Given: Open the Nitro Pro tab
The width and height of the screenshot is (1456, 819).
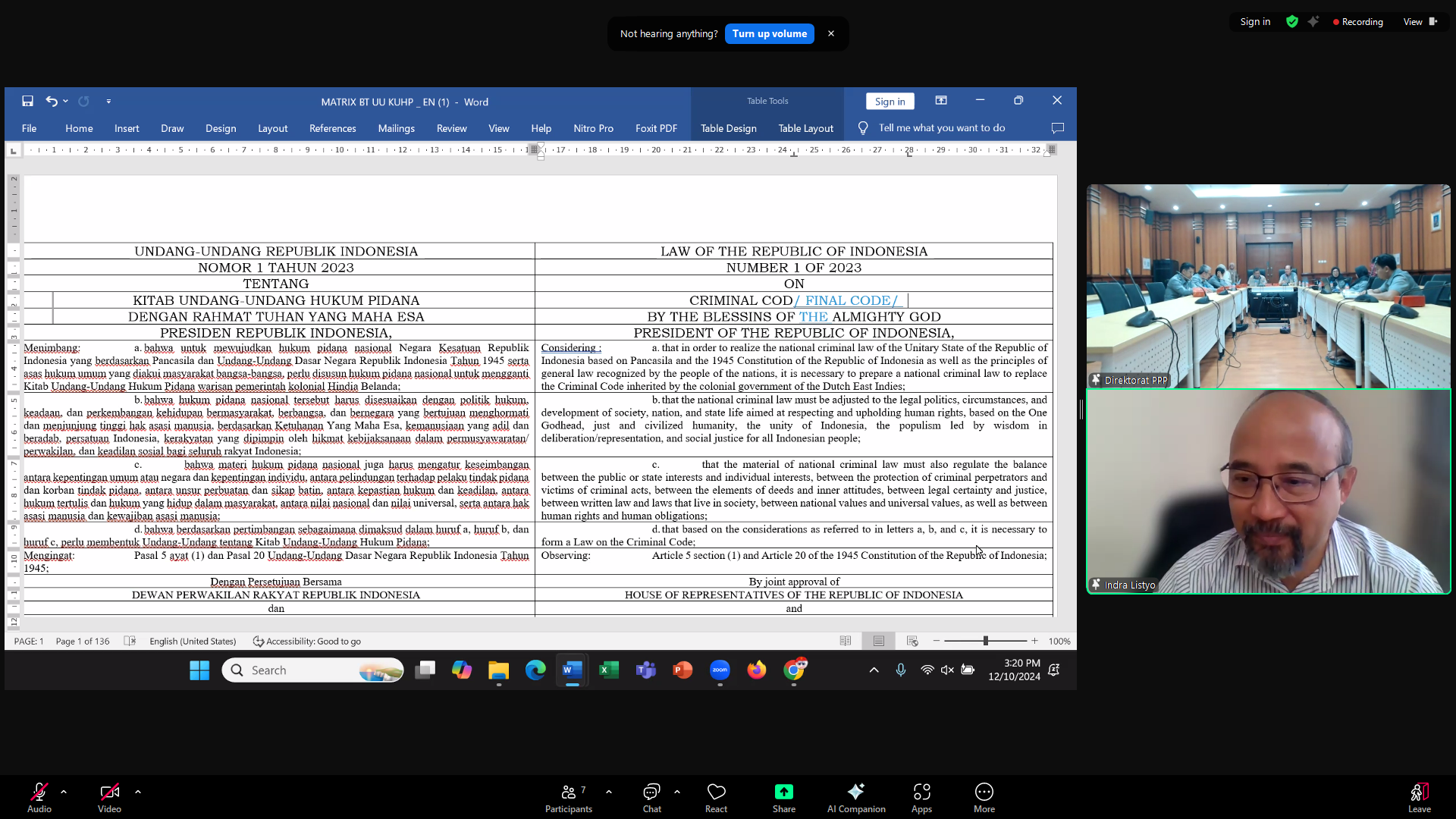Looking at the screenshot, I should 593,128.
